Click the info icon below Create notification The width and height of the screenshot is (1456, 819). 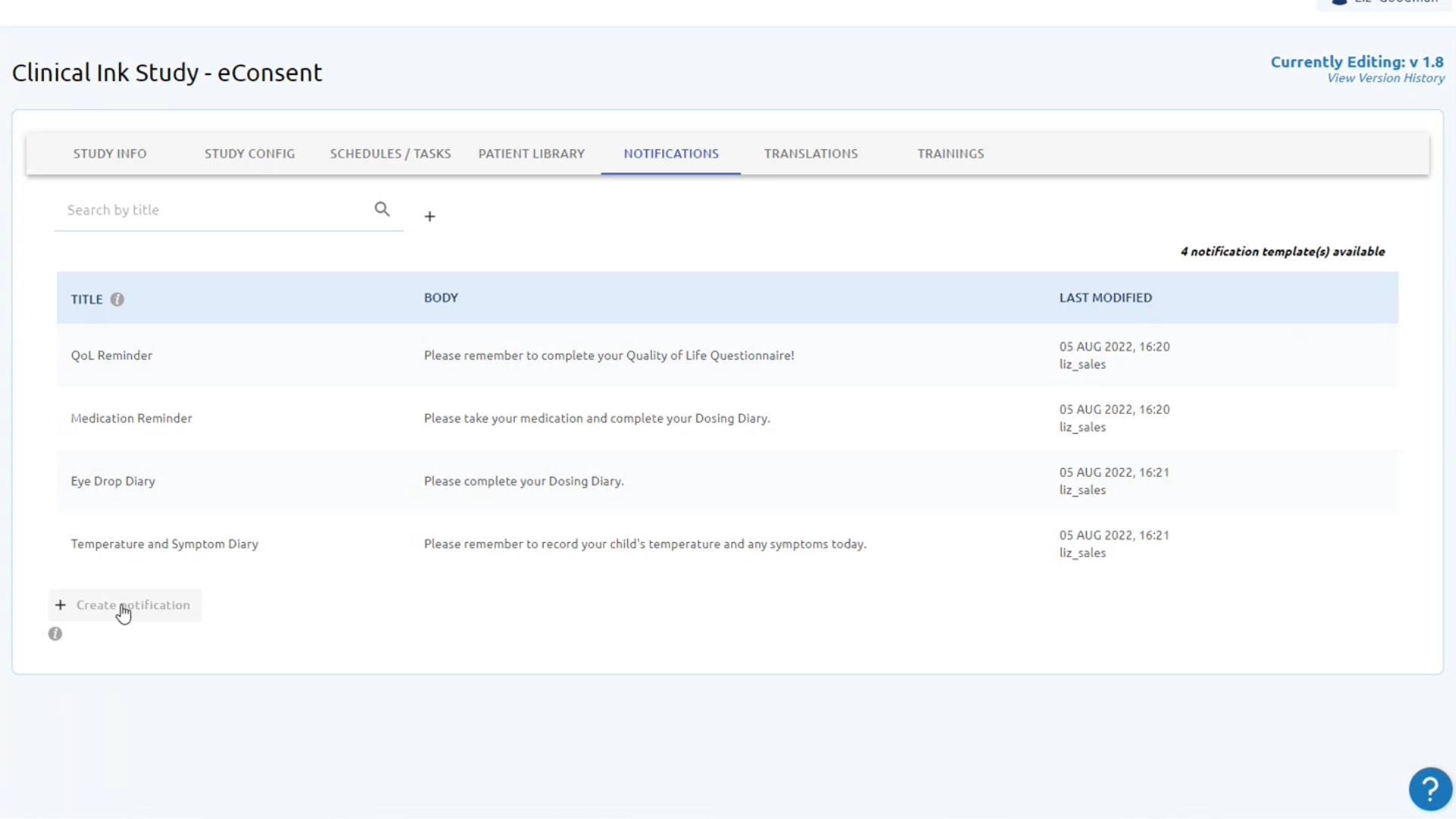tap(55, 634)
